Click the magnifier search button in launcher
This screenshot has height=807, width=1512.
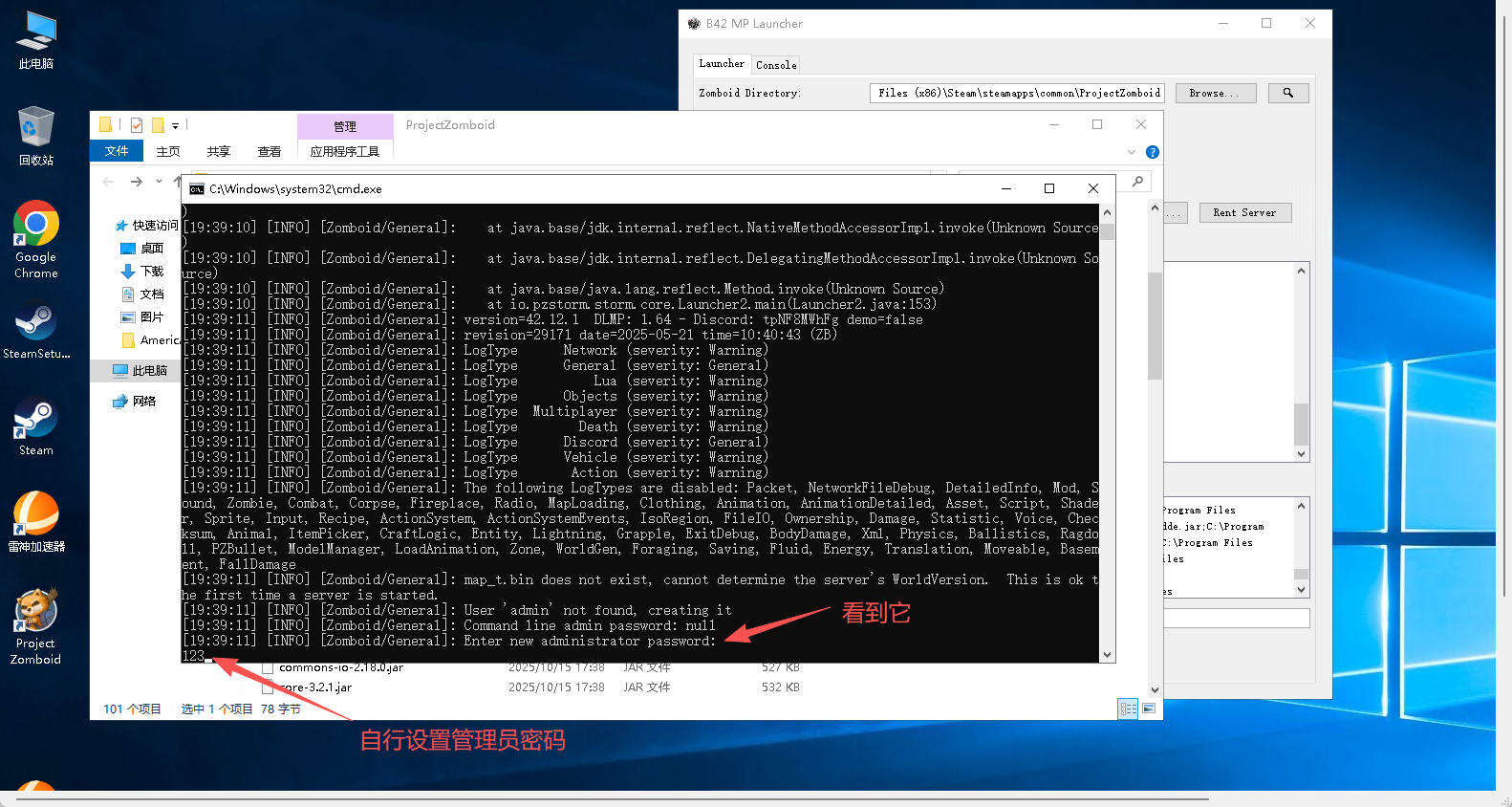coord(1287,93)
